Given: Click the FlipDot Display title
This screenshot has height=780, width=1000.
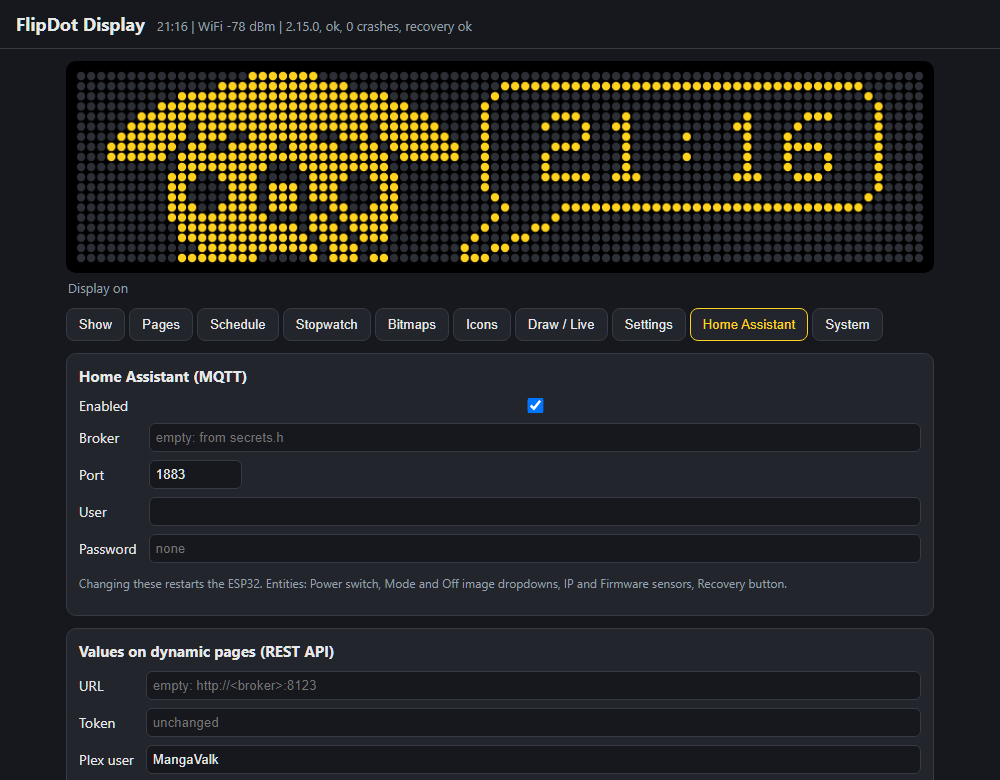Looking at the screenshot, I should click(80, 25).
